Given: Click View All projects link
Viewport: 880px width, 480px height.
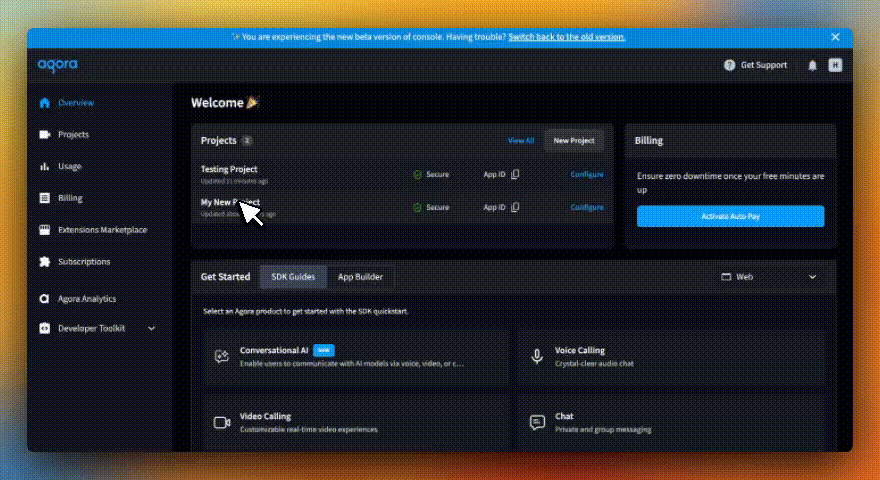Looking at the screenshot, I should click(521, 141).
